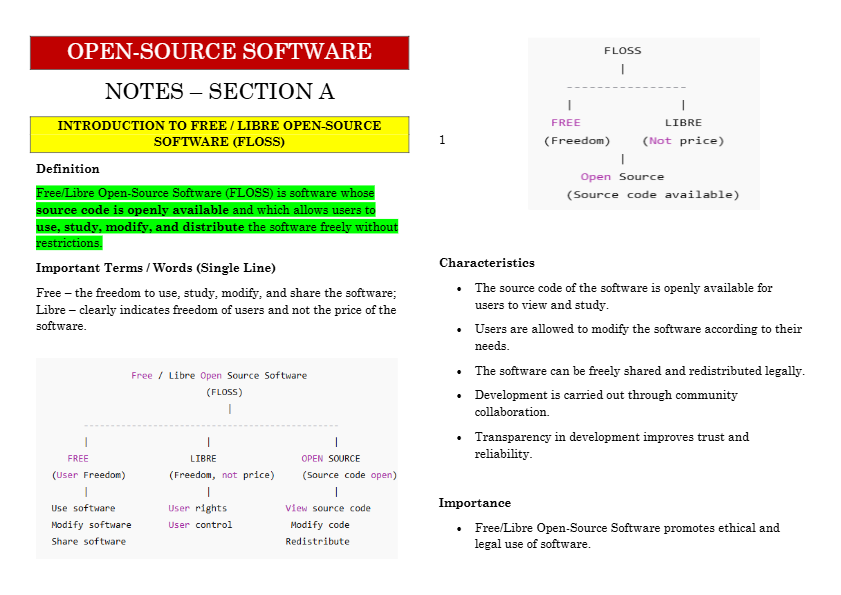Viewport: 841px width, 595px height.
Task: Click the line starting 'Libre – clearly indicates freedom'
Action: click(x=216, y=310)
